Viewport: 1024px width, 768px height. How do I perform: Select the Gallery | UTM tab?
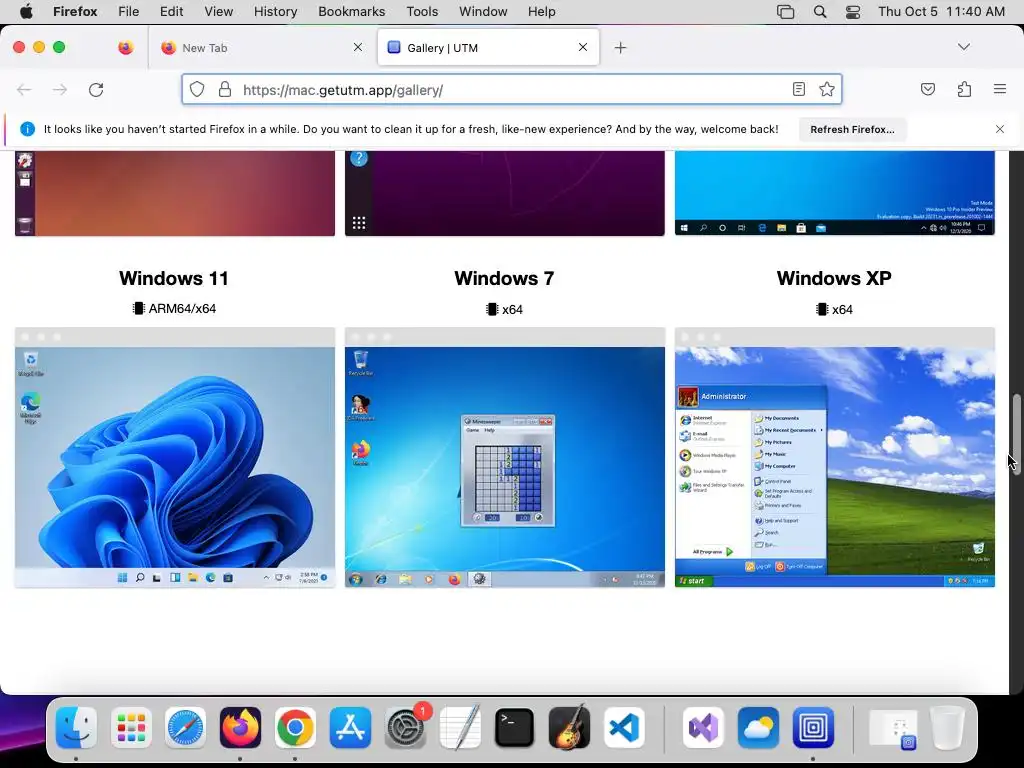tap(488, 48)
